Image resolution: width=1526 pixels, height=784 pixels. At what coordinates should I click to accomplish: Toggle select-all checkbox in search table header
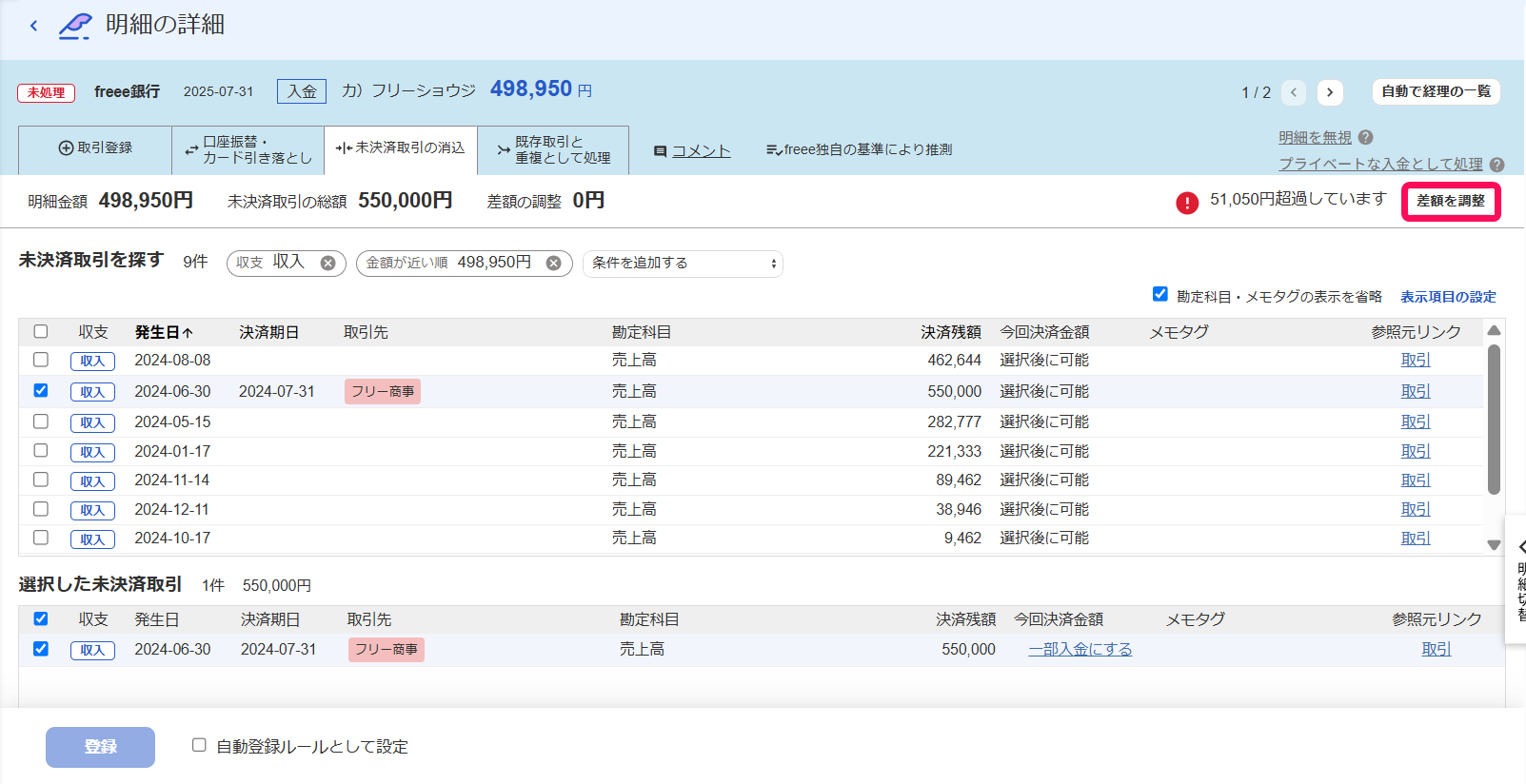coord(41,331)
